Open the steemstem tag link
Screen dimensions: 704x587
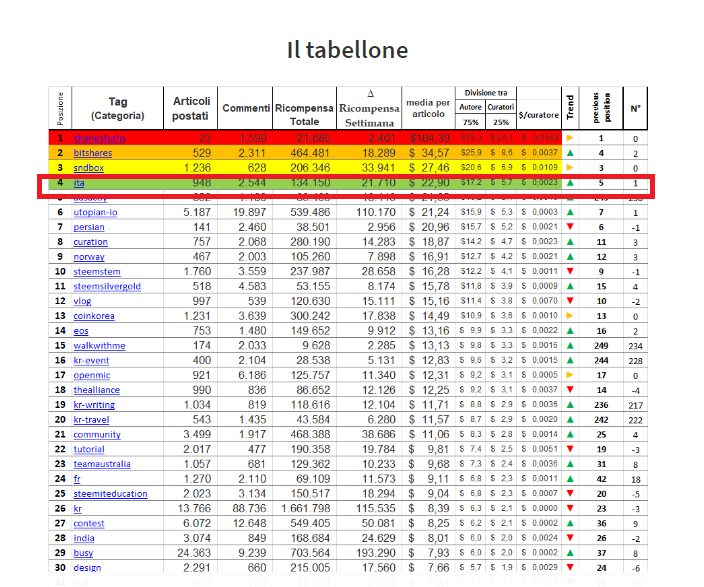pos(97,272)
